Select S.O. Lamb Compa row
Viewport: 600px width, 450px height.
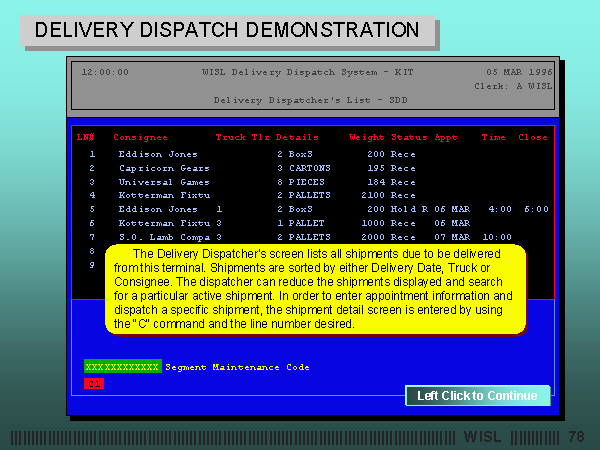164,237
